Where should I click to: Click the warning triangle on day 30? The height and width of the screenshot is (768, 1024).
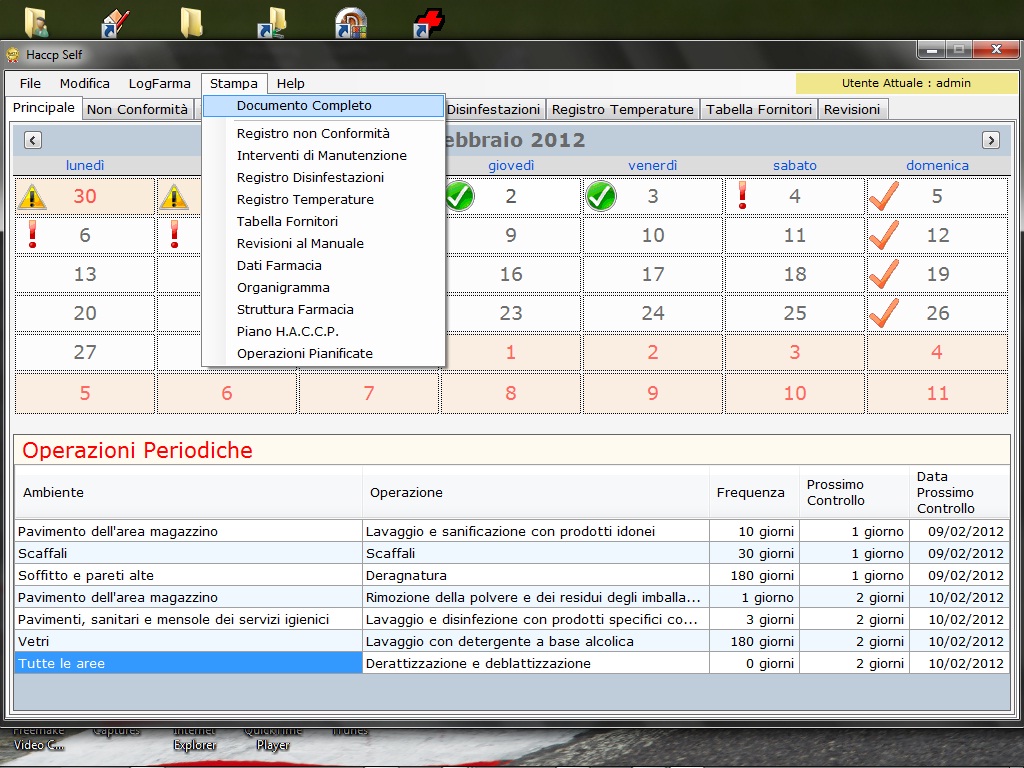(33, 197)
